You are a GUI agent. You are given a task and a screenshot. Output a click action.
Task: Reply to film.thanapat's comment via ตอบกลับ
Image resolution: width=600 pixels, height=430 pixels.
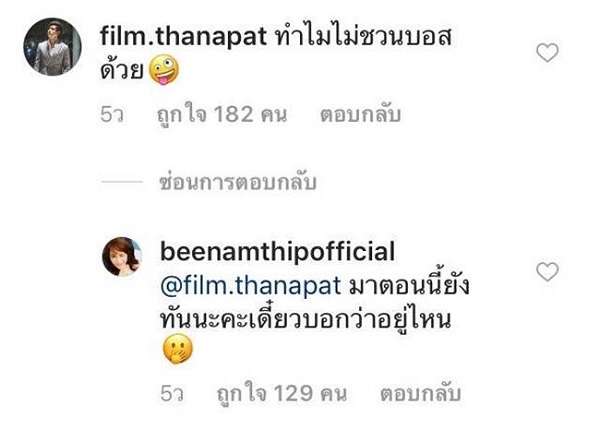click(360, 114)
